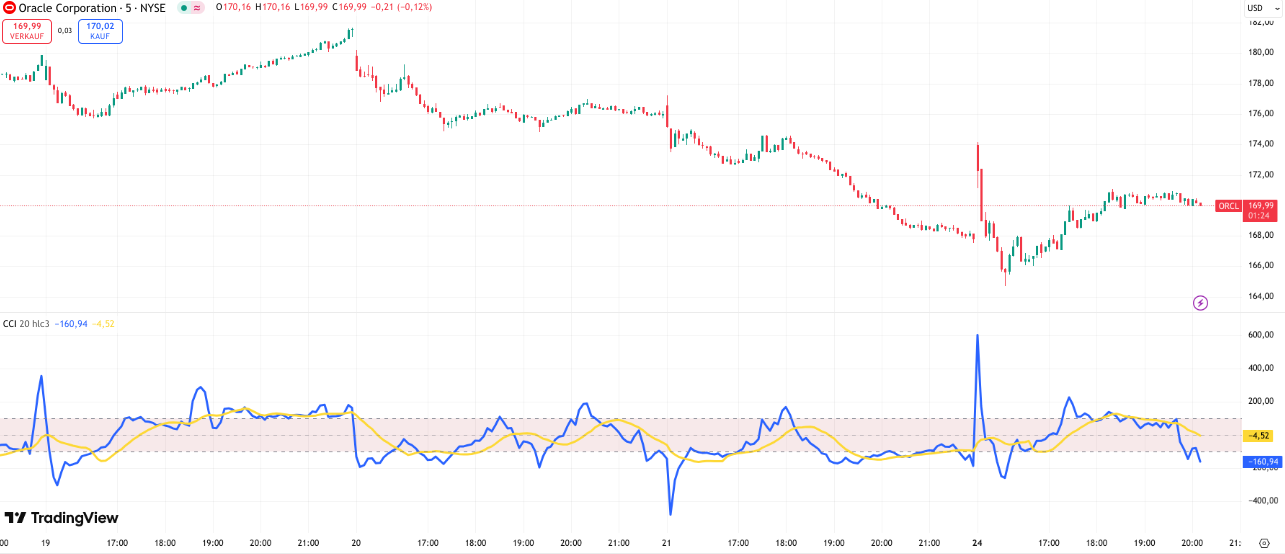Click the 170,02 Kauf buy button
Viewport: 1285px width, 554px height.
(100, 31)
